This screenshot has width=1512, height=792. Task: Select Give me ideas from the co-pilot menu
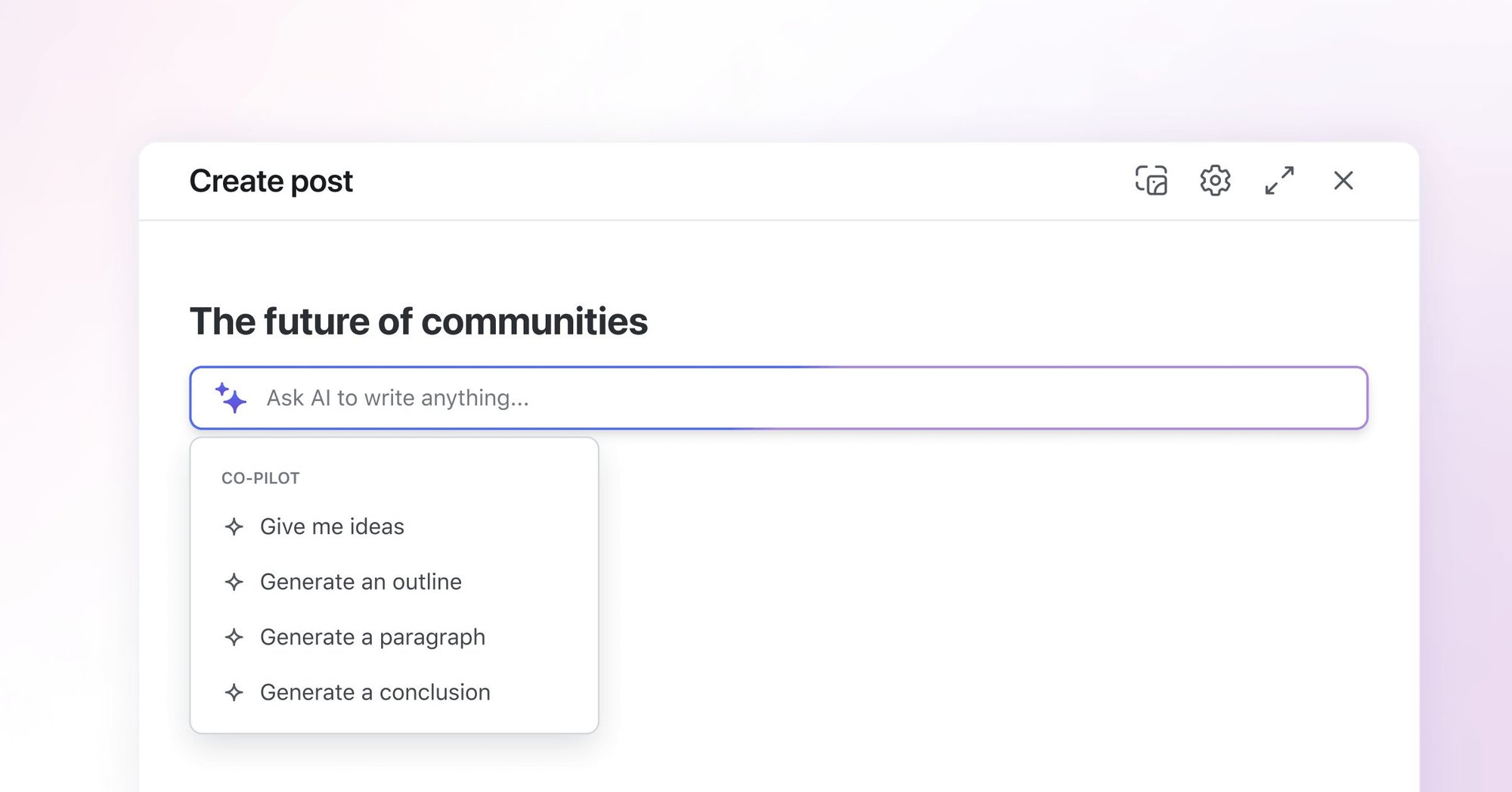[x=331, y=526]
